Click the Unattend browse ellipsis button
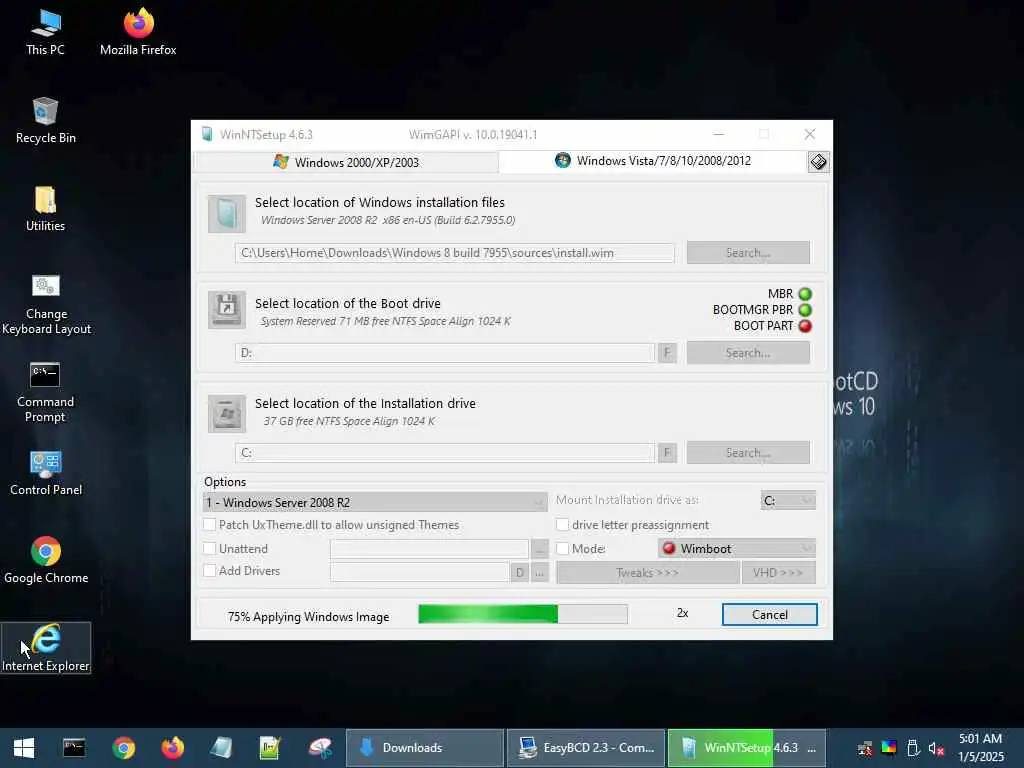This screenshot has width=1024, height=768. (539, 549)
